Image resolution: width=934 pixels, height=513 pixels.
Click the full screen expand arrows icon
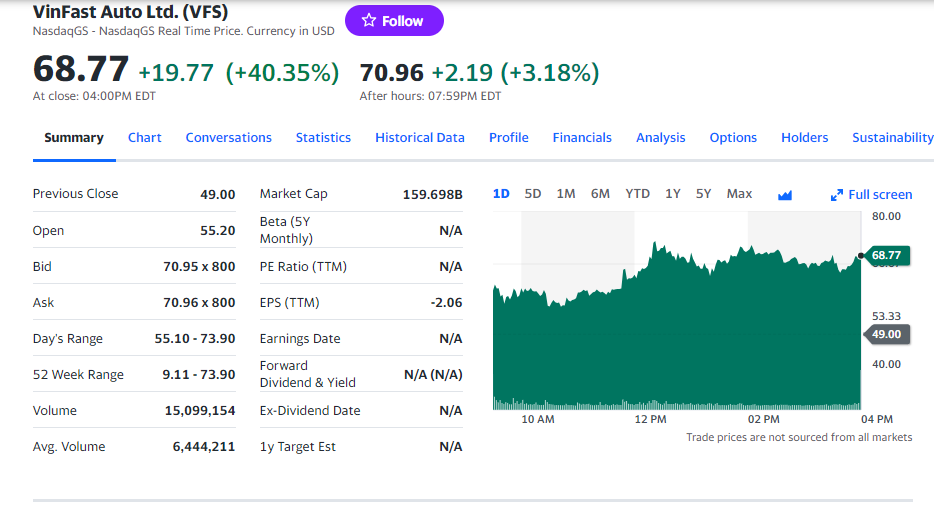(837, 195)
